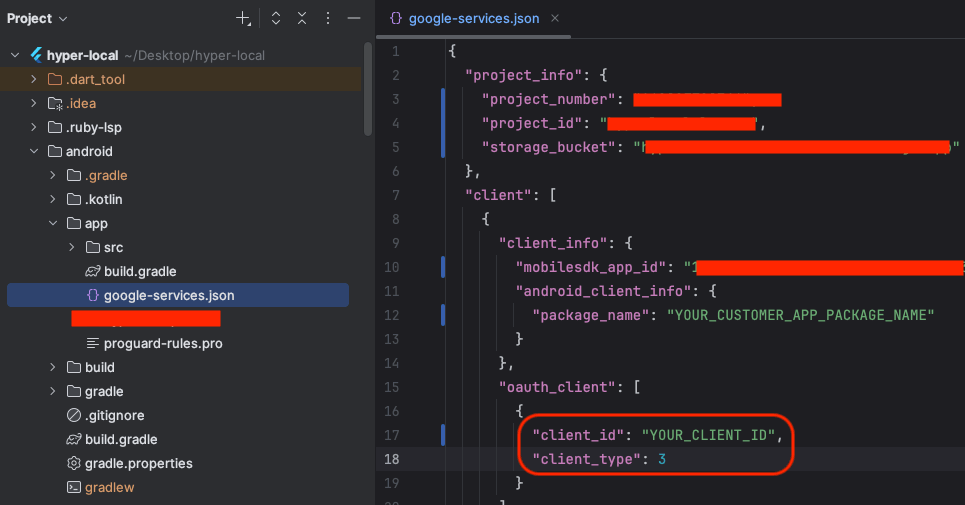This screenshot has width=965, height=505.
Task: Click the shell script icon of gradlew
Action: tap(74, 487)
